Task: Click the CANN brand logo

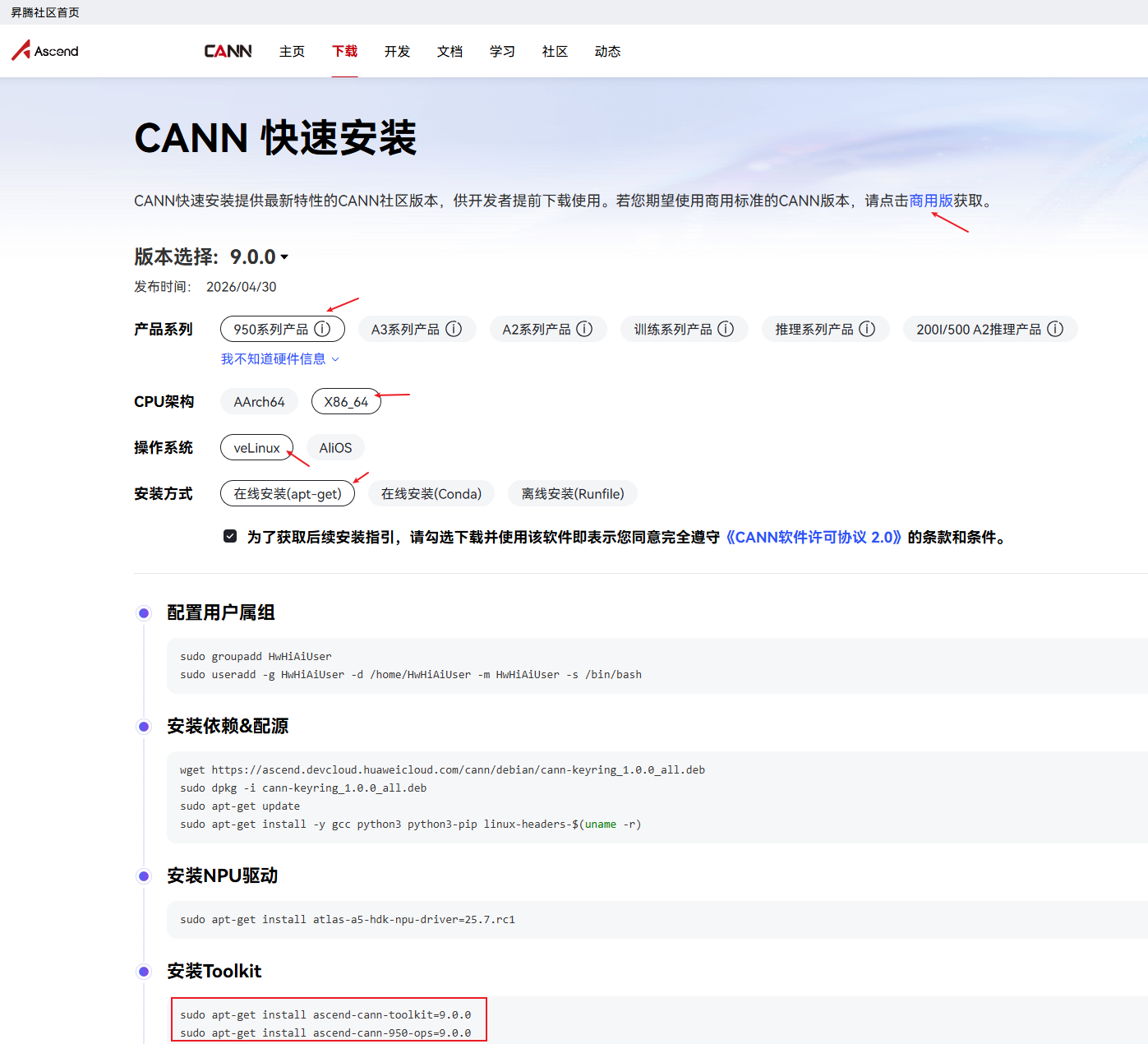Action: pyautogui.click(x=228, y=51)
